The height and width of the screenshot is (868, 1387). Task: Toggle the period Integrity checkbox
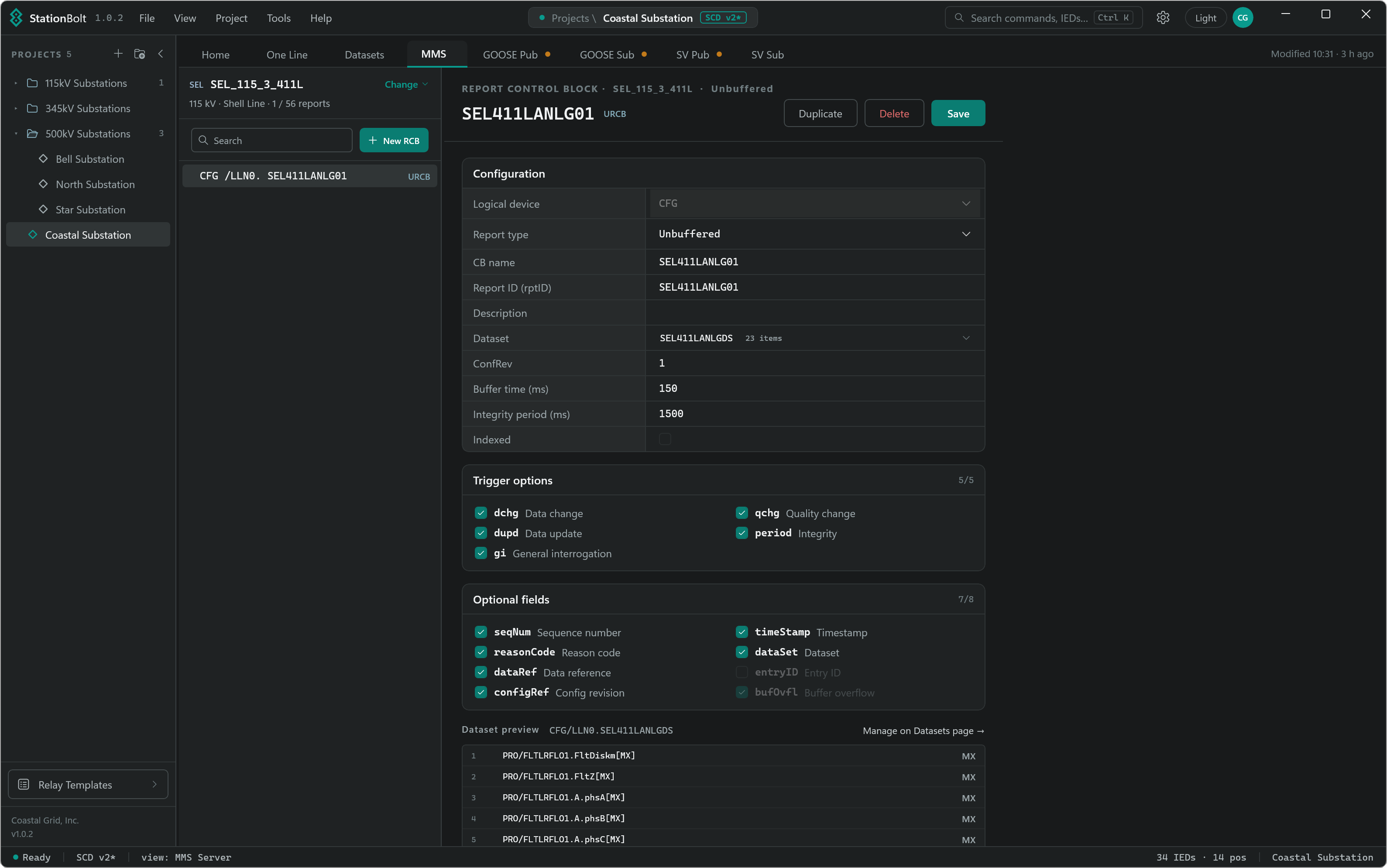click(742, 533)
